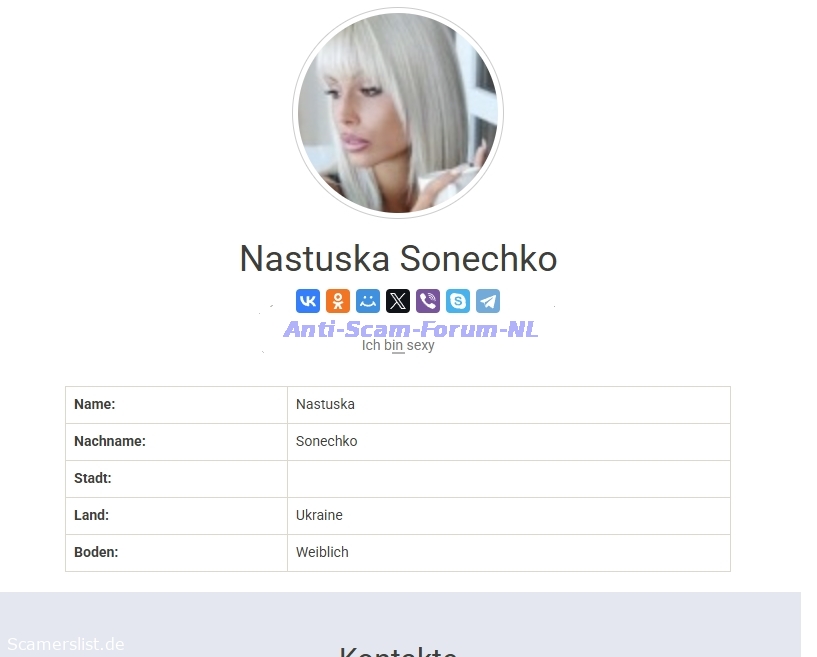This screenshot has height=657, width=817.
Task: Click the circular profile photo
Action: click(x=398, y=113)
